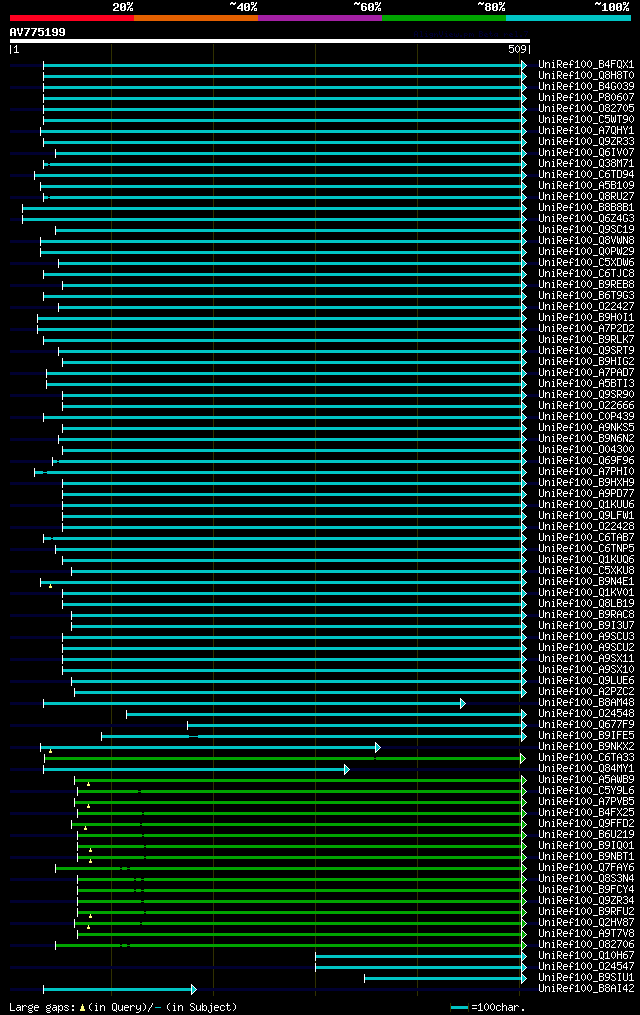The width and height of the screenshot is (640, 1015).
Task: Click UniRef100_Q8LB19 label
Action: 586,604
